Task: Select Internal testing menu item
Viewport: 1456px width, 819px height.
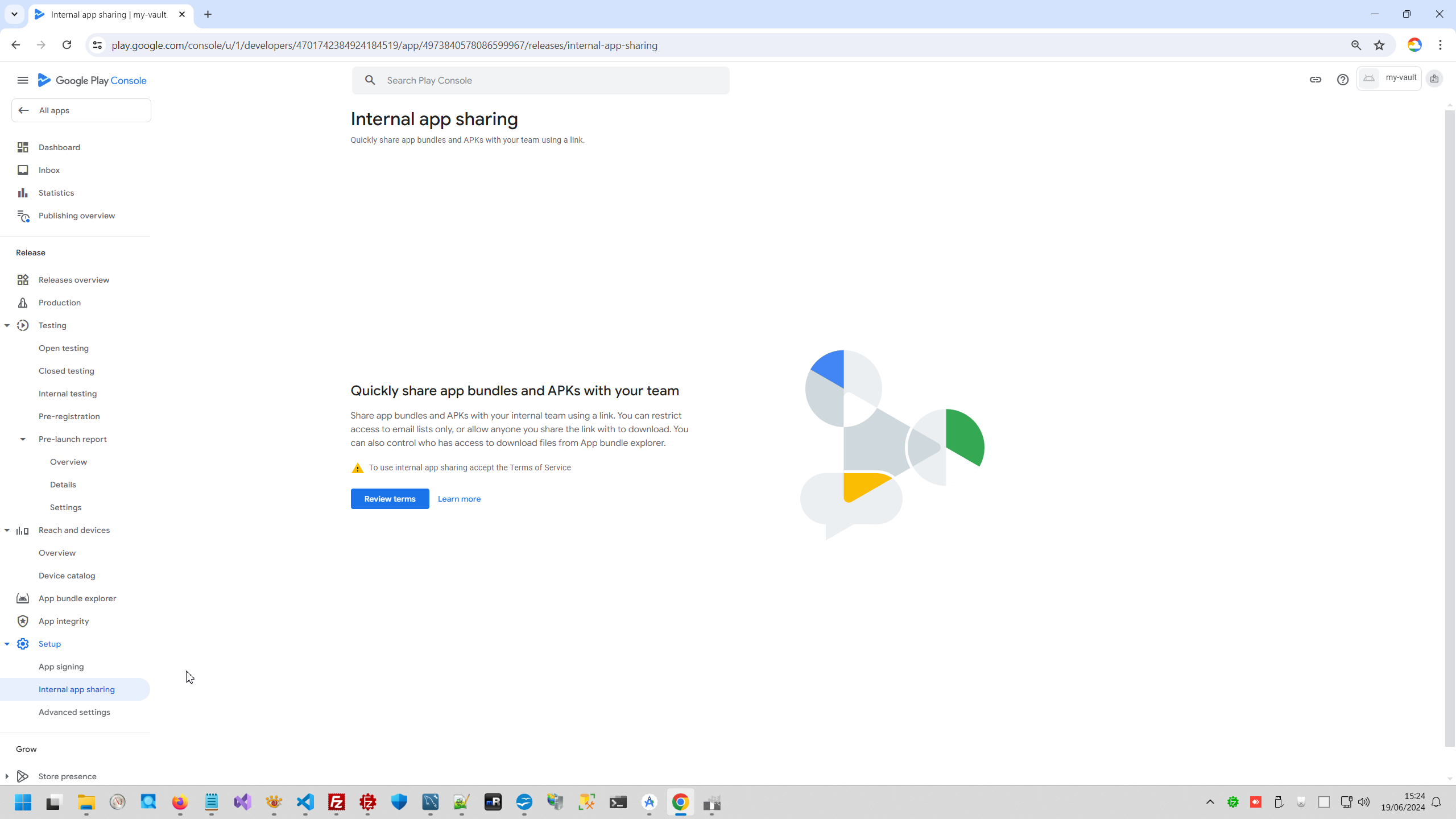Action: [x=67, y=394]
